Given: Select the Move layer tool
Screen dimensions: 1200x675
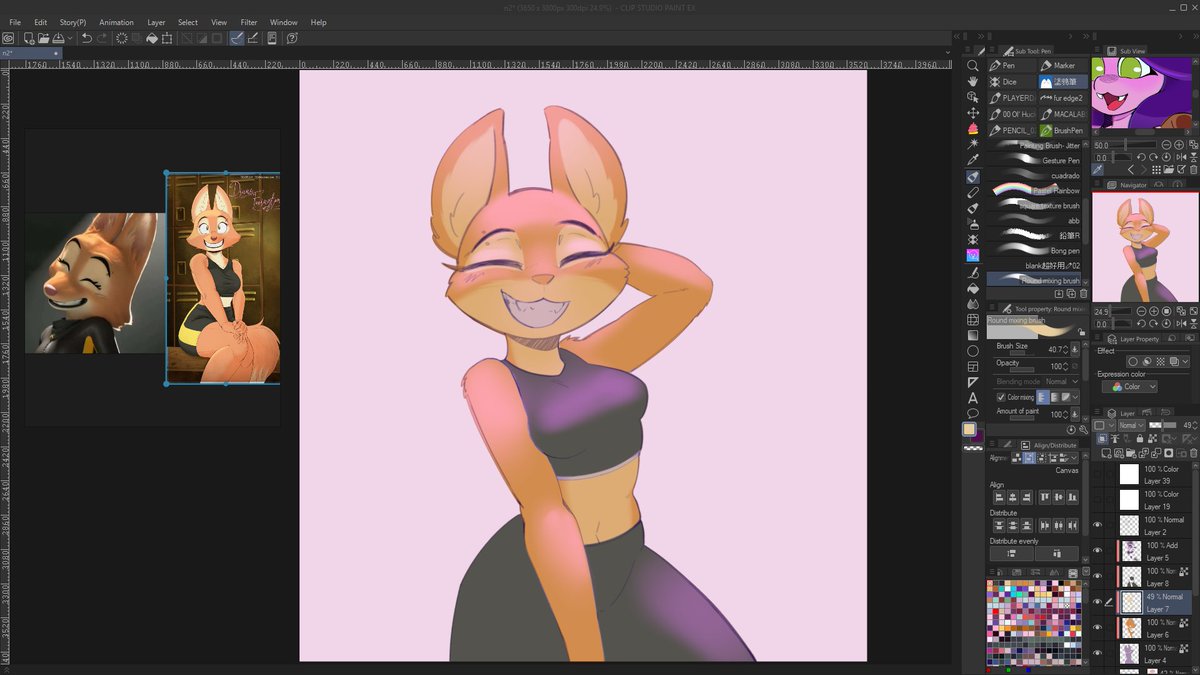Looking at the screenshot, I should [x=972, y=113].
